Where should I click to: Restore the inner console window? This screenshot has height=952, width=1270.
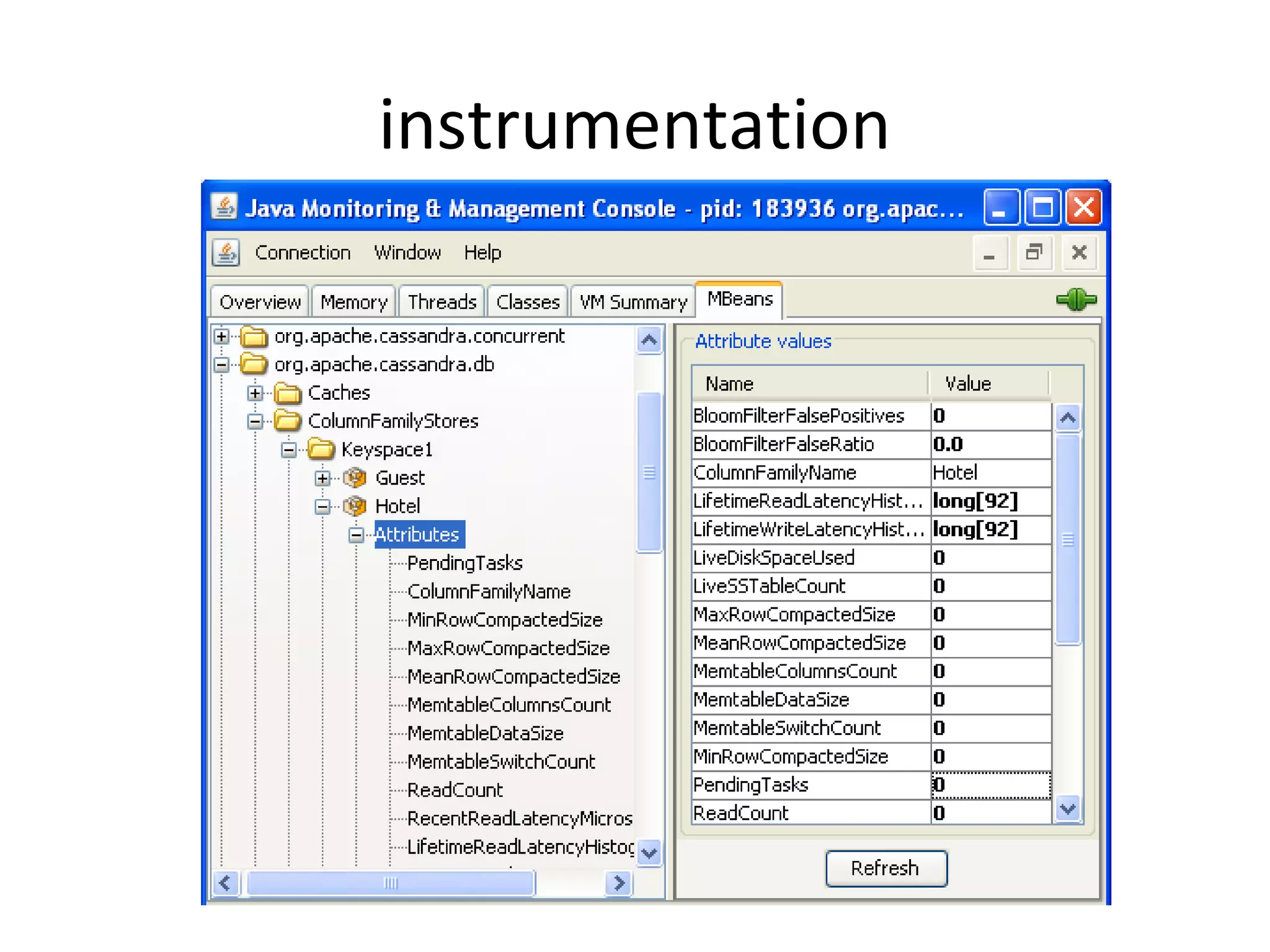(x=1035, y=253)
